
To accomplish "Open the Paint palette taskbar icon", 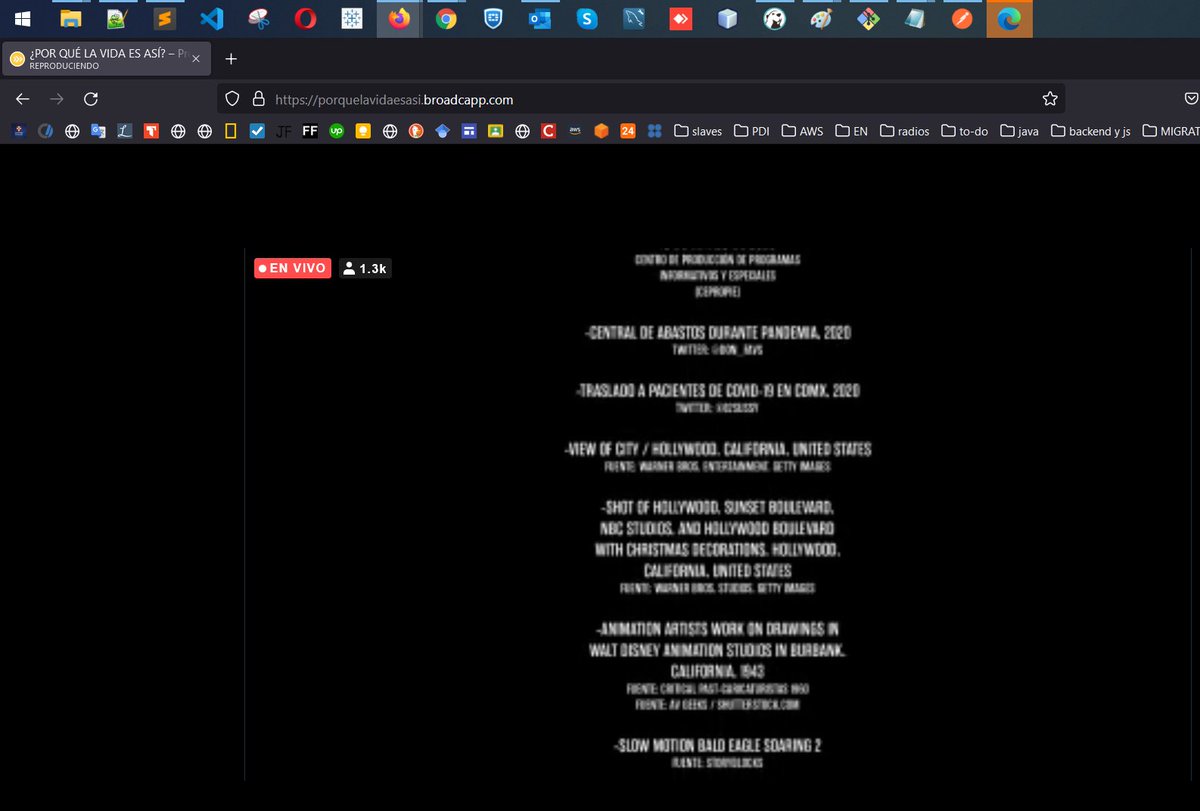I will pos(820,18).
